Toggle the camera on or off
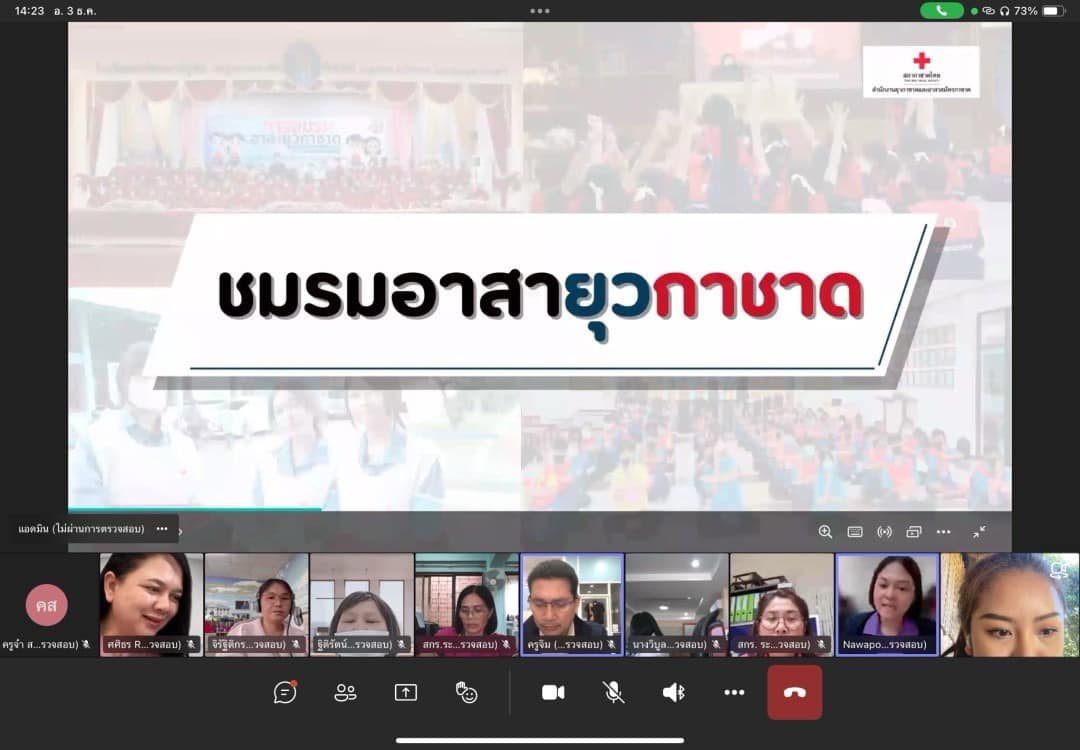 pos(553,692)
